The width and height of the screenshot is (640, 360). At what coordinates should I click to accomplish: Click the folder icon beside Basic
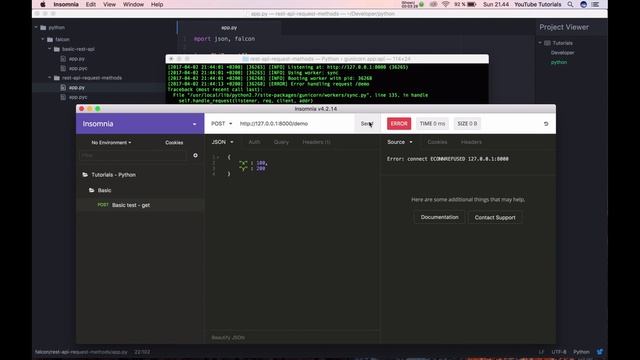(91, 190)
